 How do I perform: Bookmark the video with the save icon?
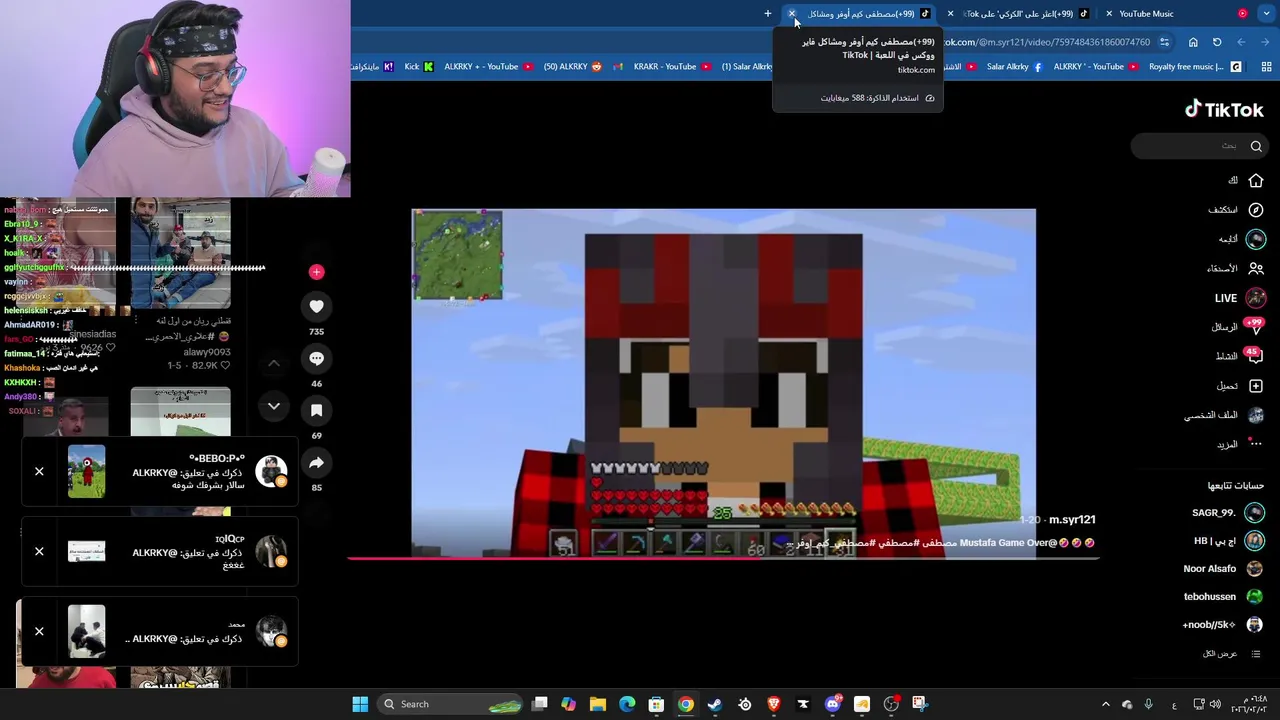[x=316, y=411]
